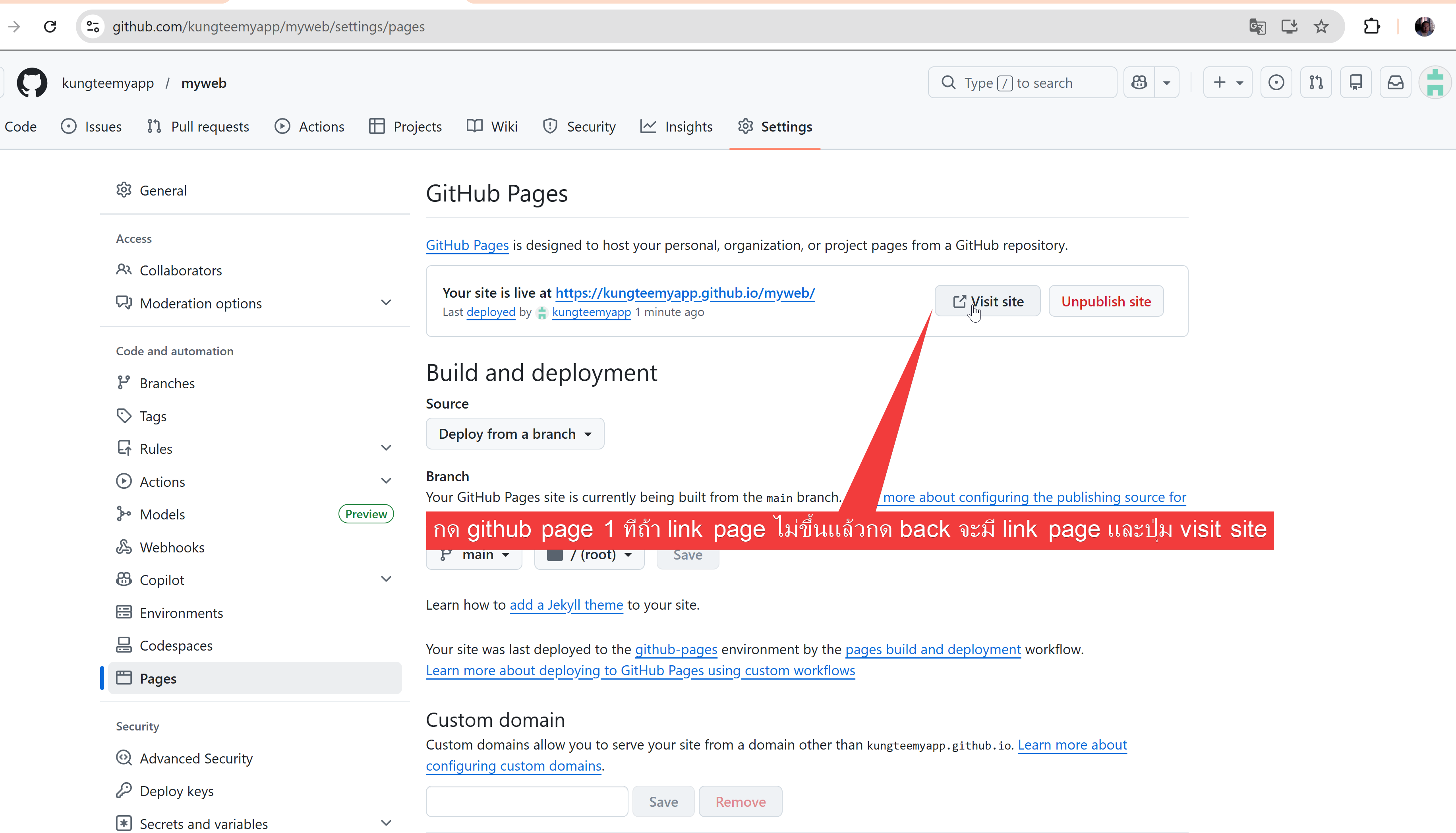The height and width of the screenshot is (833, 1456).
Task: Open the Deploy from a branch dropdown
Action: click(x=515, y=434)
